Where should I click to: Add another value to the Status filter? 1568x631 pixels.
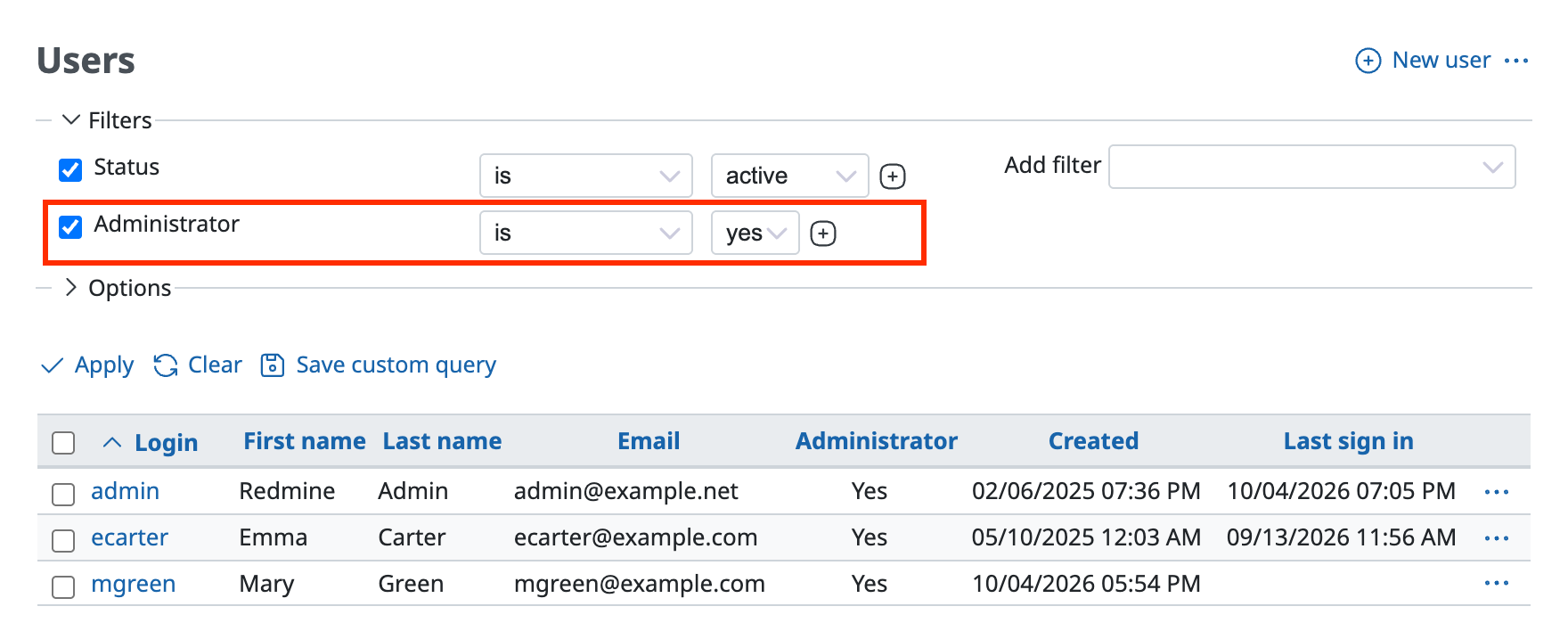tap(893, 176)
